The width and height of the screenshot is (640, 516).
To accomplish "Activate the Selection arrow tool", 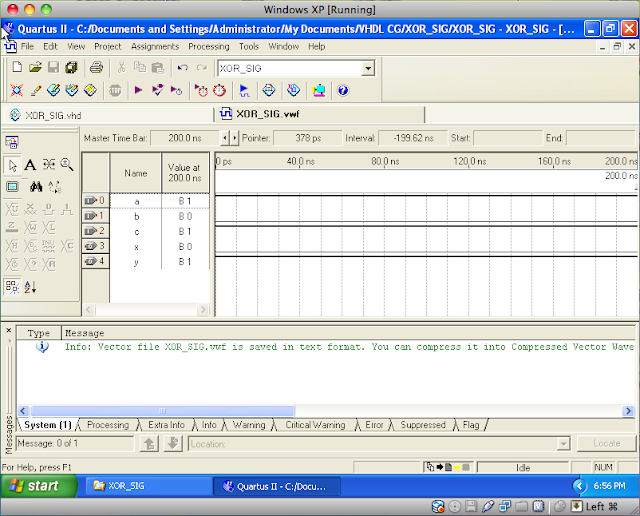I will click(12, 165).
